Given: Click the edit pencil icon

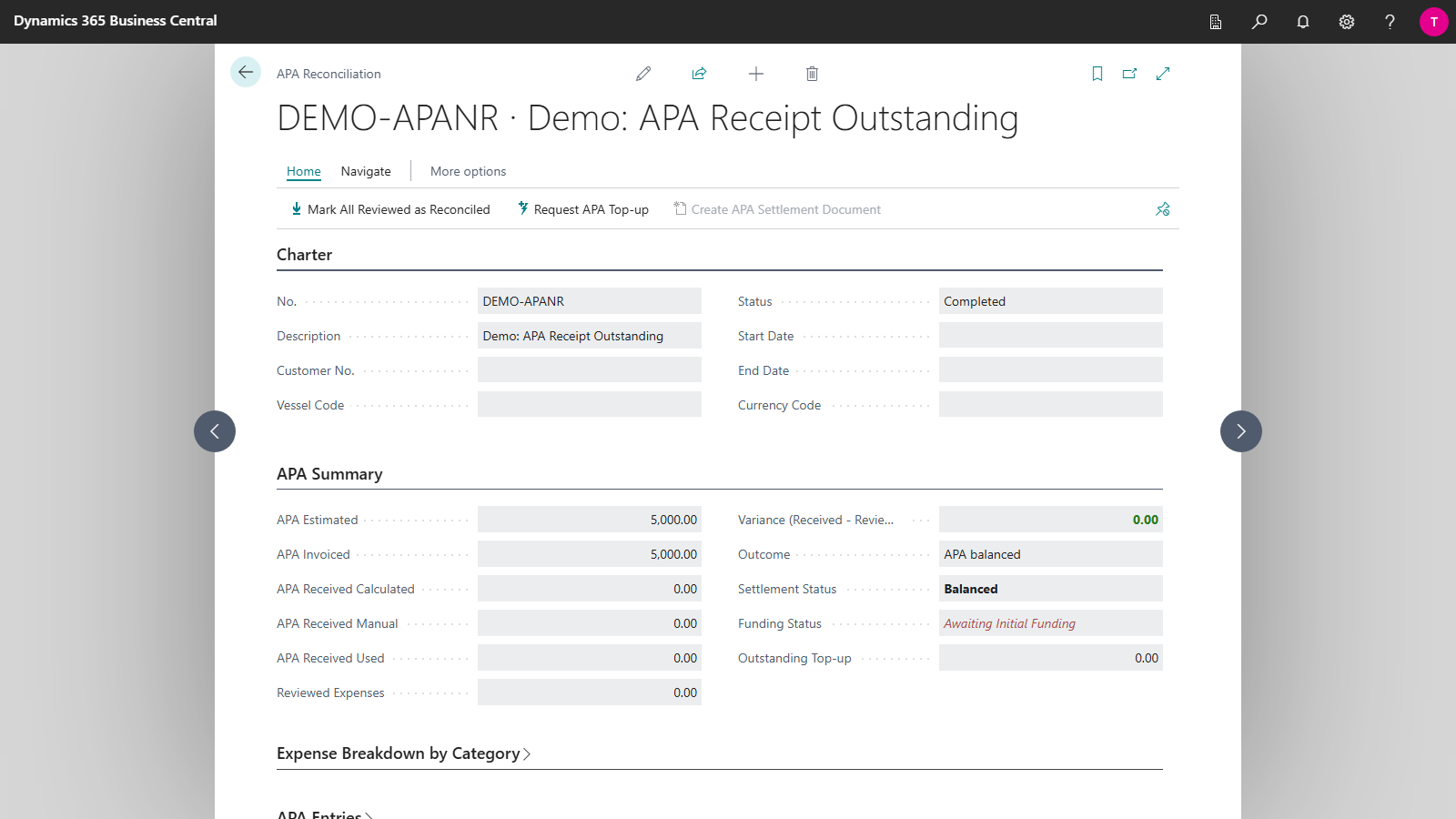Looking at the screenshot, I should (643, 74).
